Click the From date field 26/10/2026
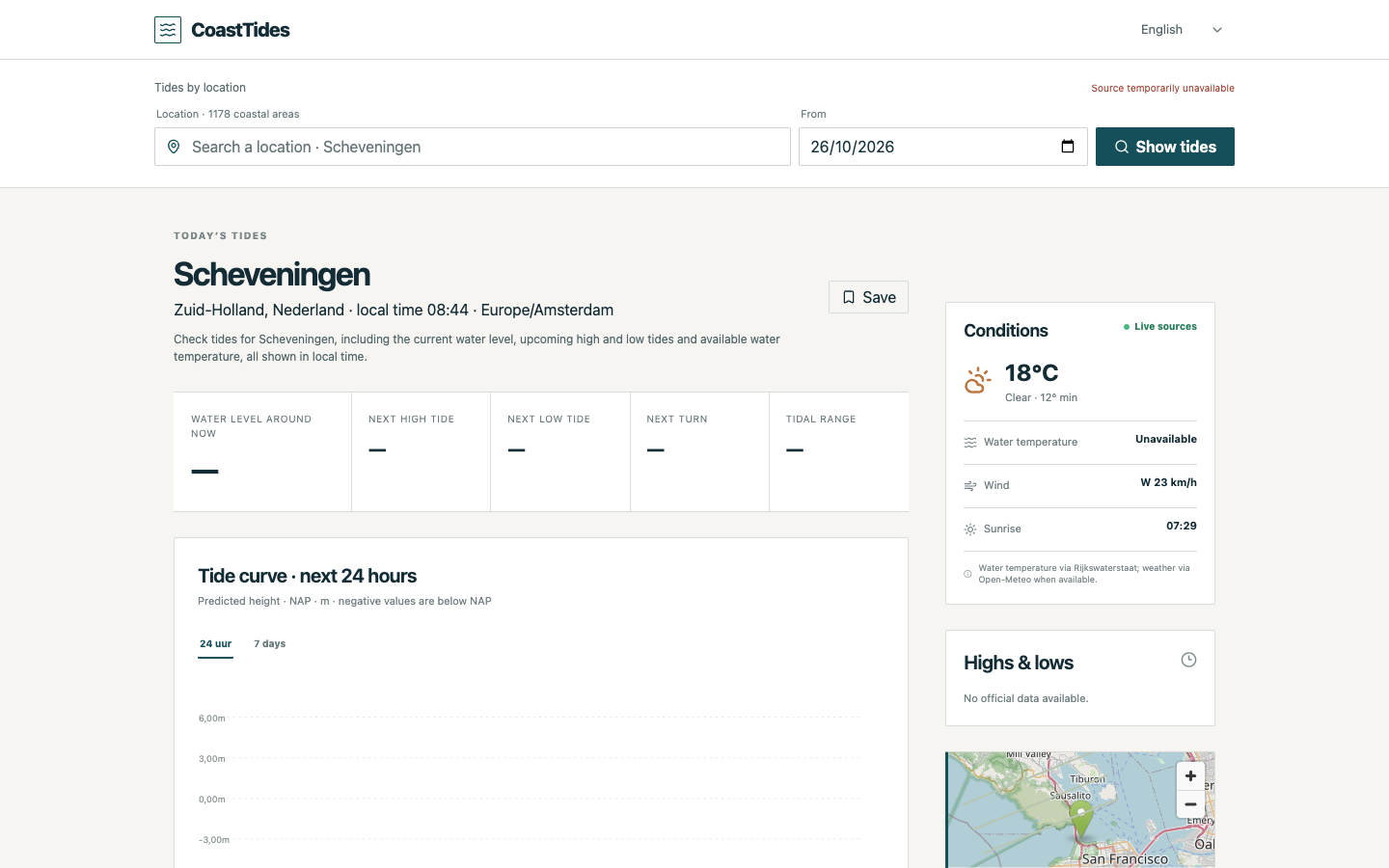 click(943, 147)
